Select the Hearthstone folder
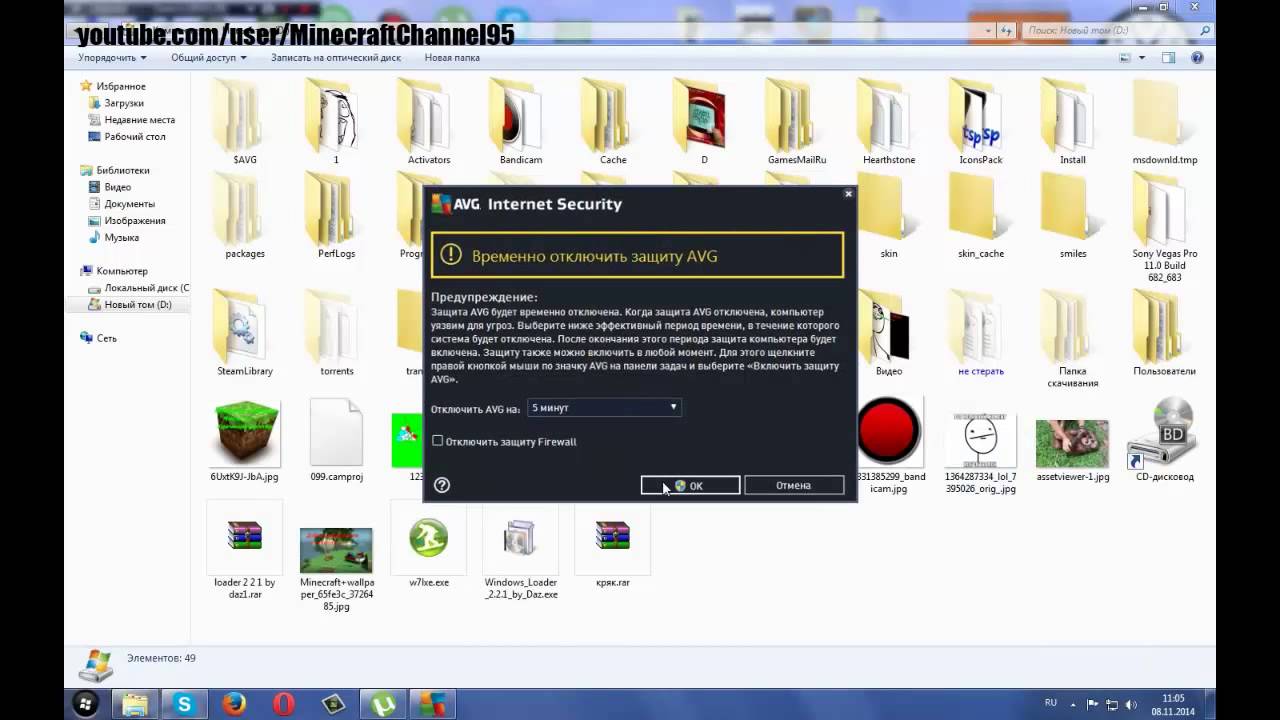 889,122
